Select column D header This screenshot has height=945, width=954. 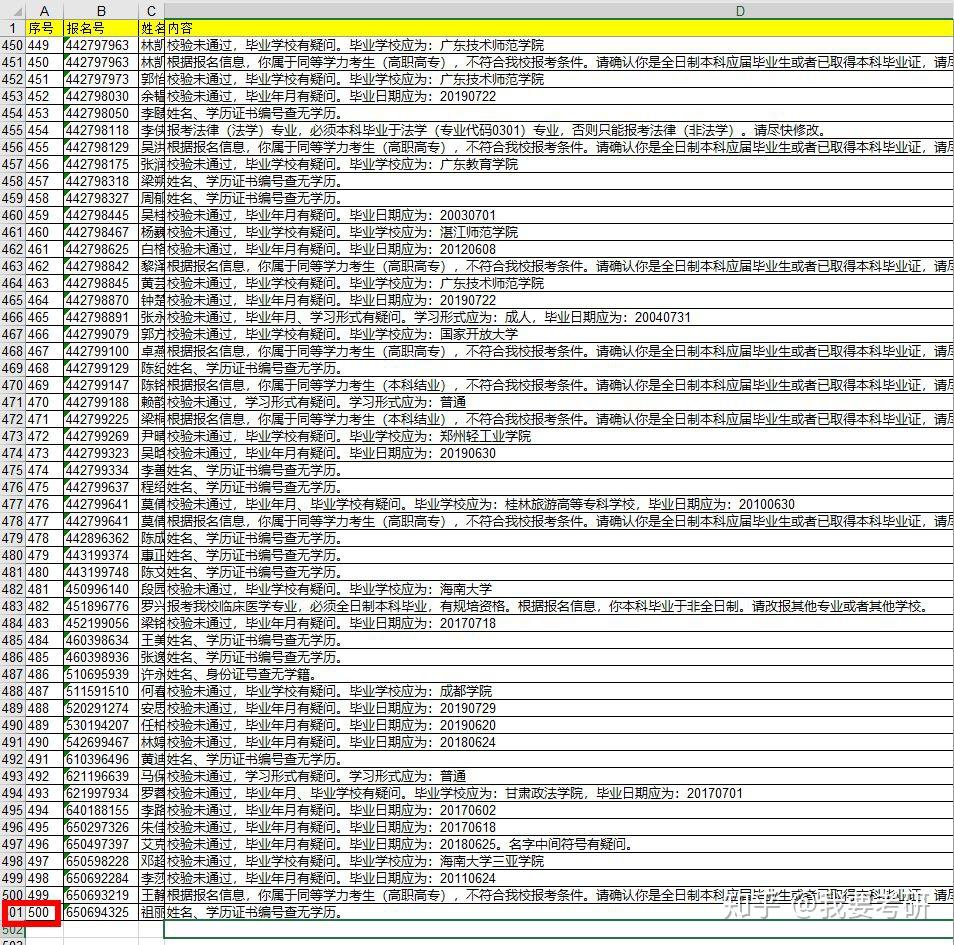pyautogui.click(x=559, y=10)
